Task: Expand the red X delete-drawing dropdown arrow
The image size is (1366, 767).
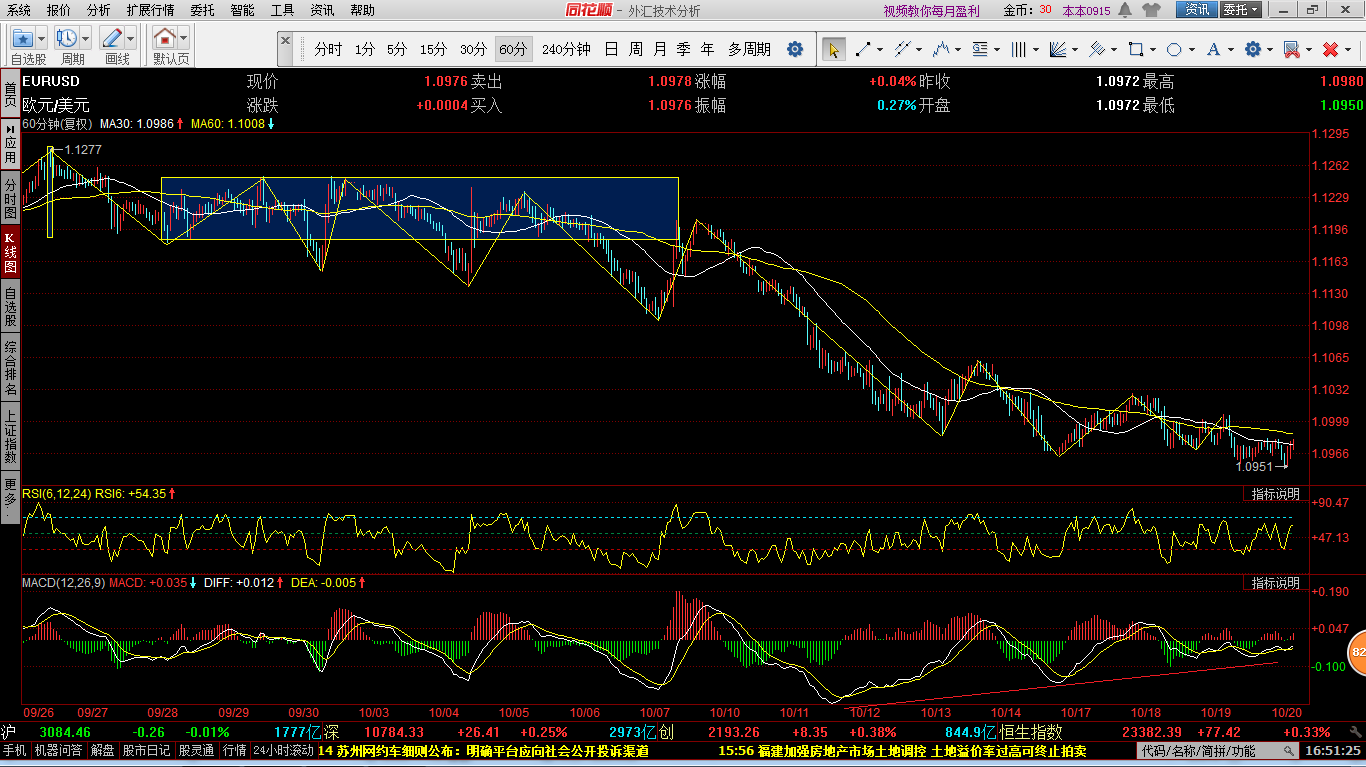Action: (1349, 49)
